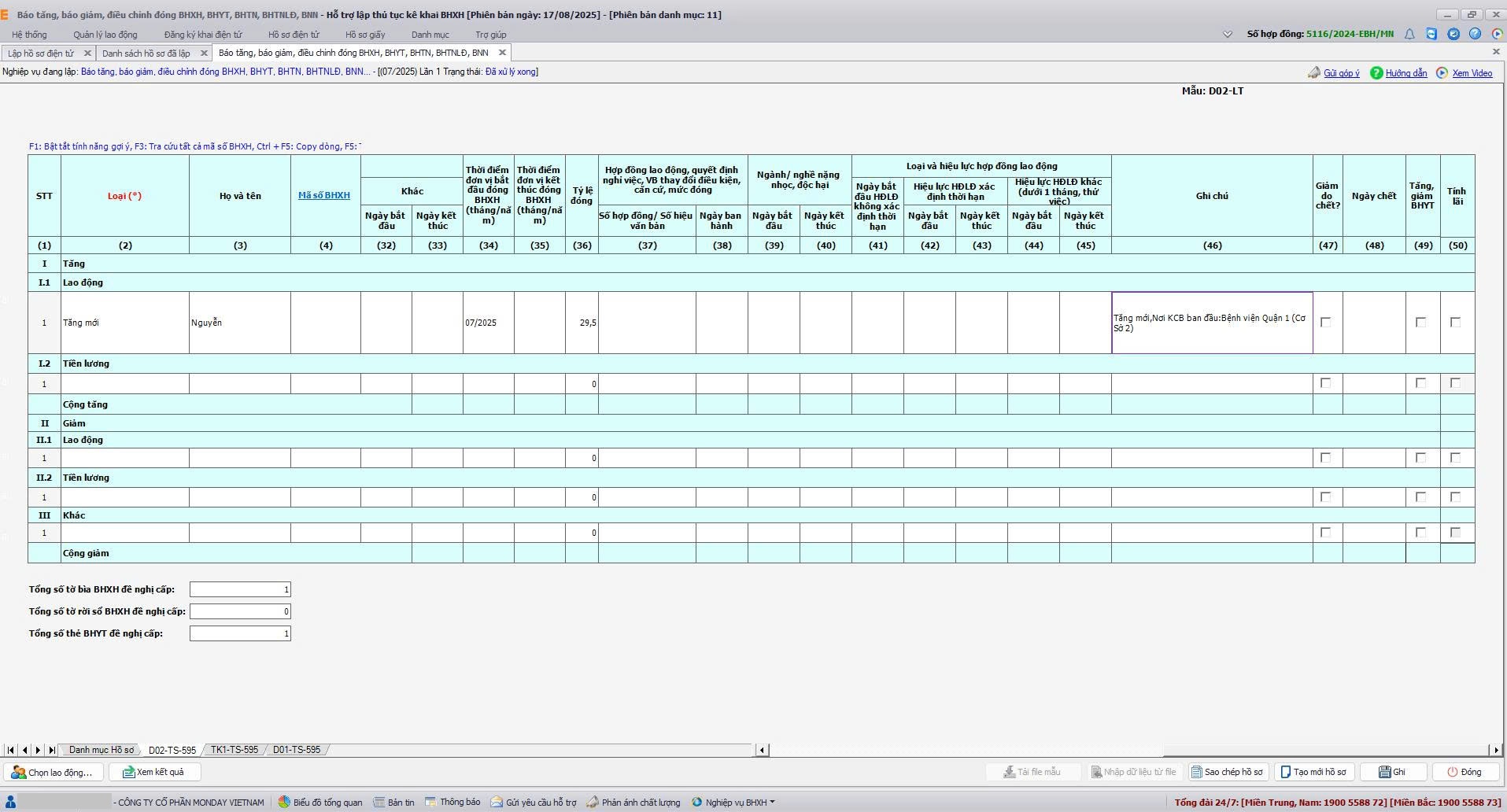Check Tăng giảm BHYT box in Khác row

coord(1420,533)
